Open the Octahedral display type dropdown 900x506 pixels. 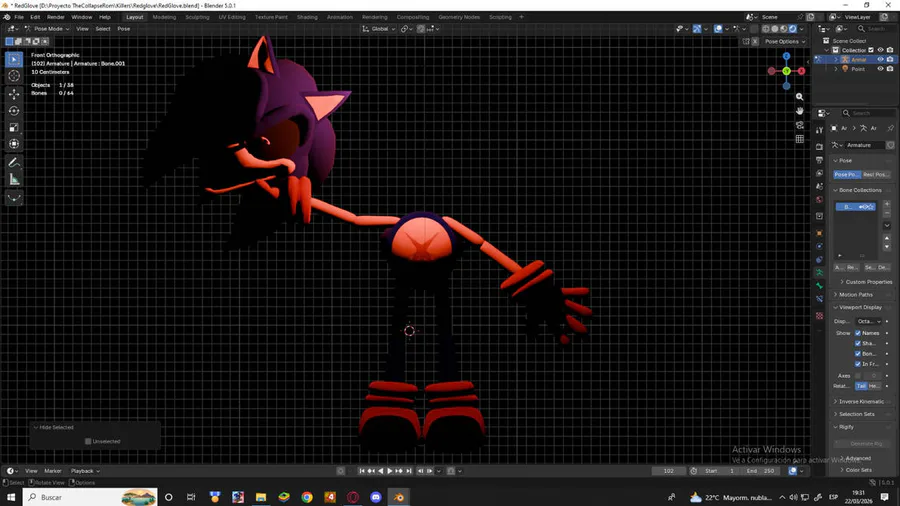(869, 321)
